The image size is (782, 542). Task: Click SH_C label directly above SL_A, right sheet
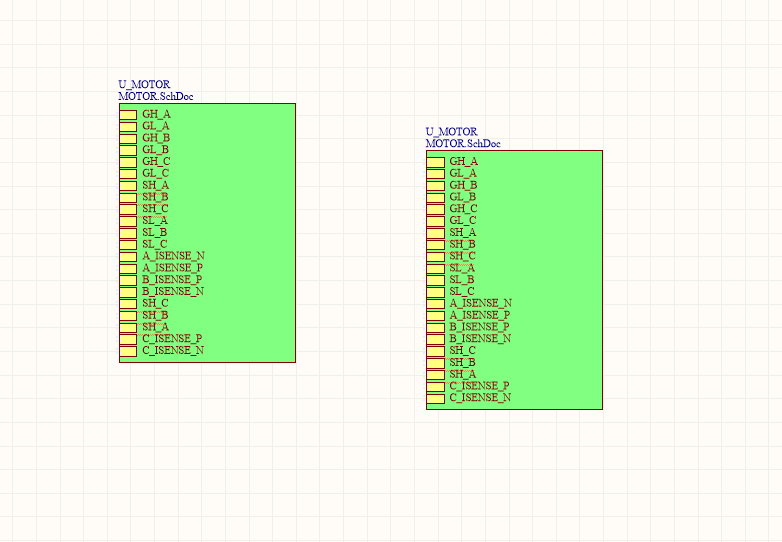462,256
